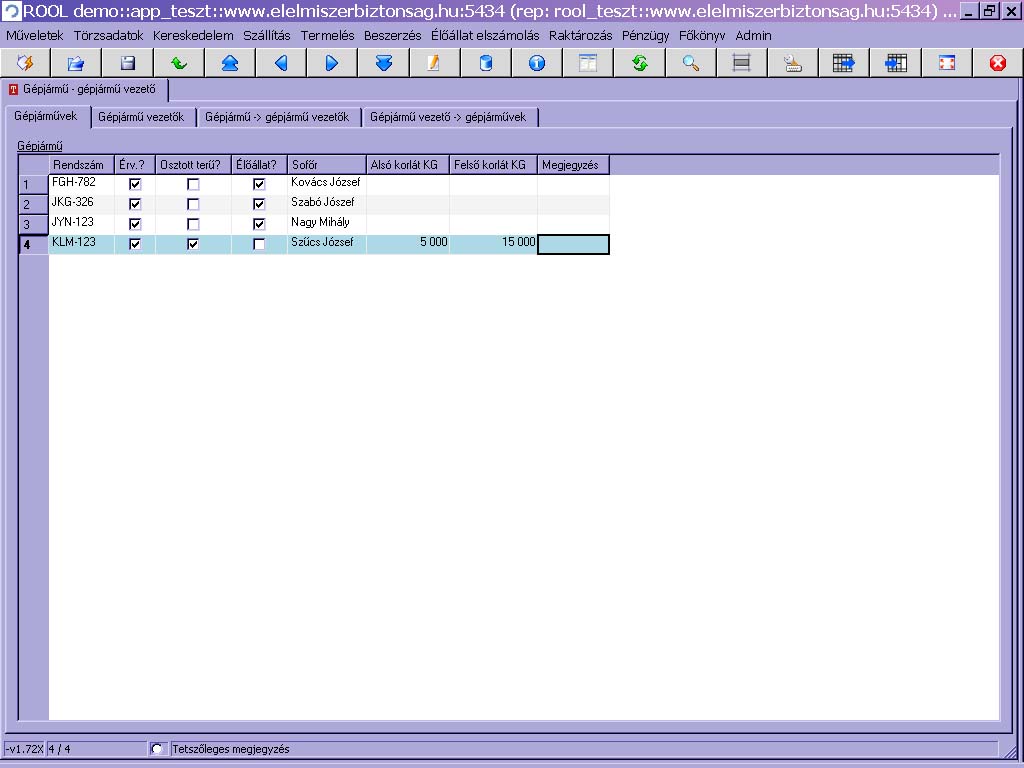
Task: Click the Megjegyzés cell of row 4
Action: [573, 244]
